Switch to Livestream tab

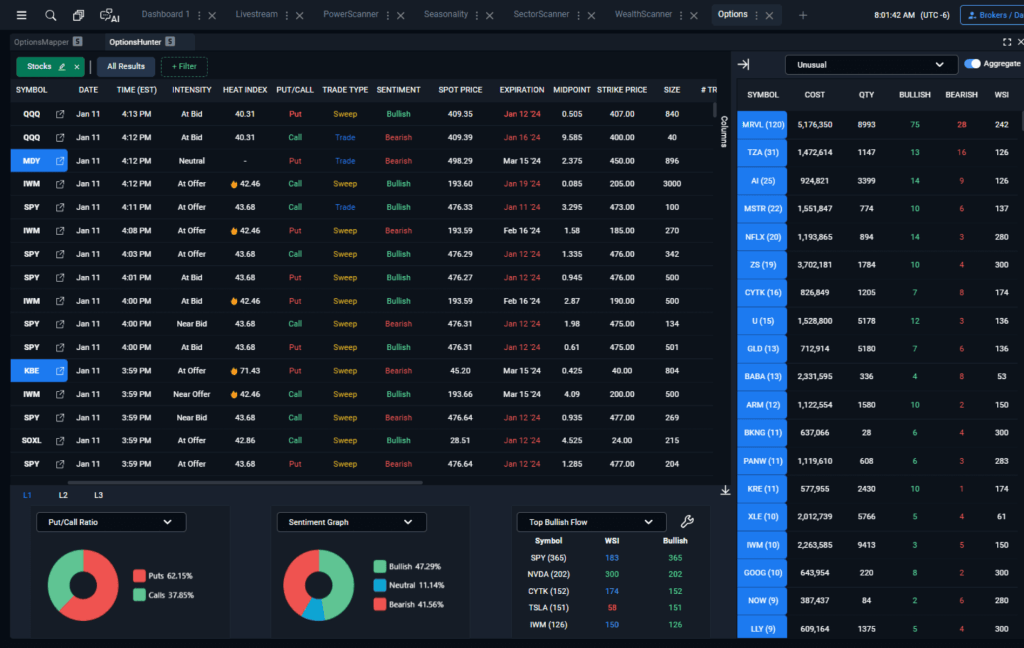click(x=256, y=14)
